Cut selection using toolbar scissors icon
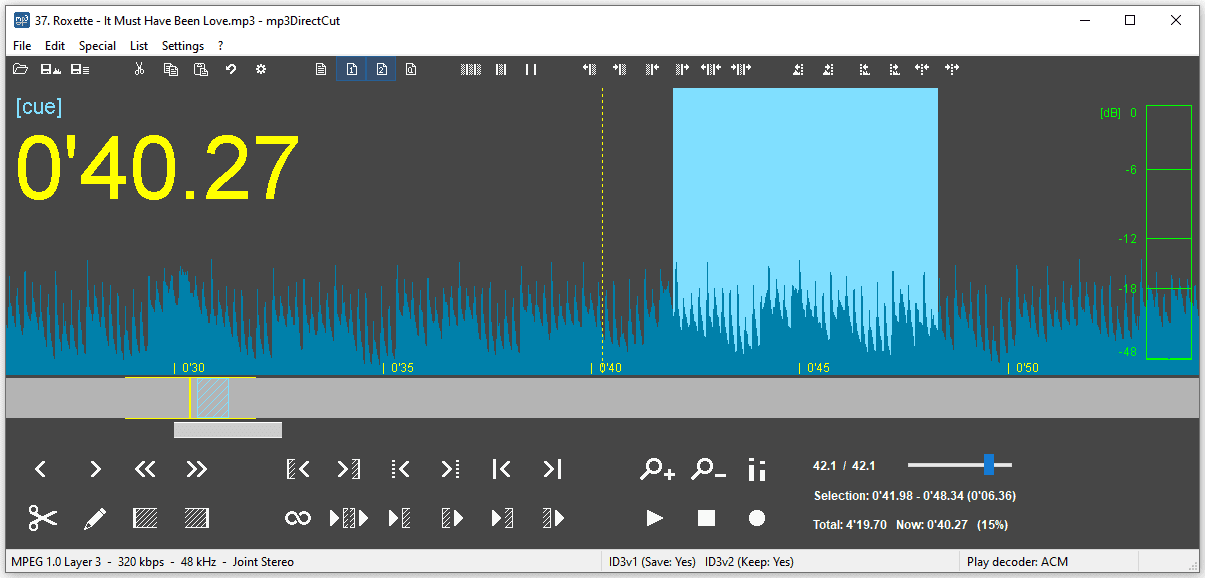 (140, 69)
